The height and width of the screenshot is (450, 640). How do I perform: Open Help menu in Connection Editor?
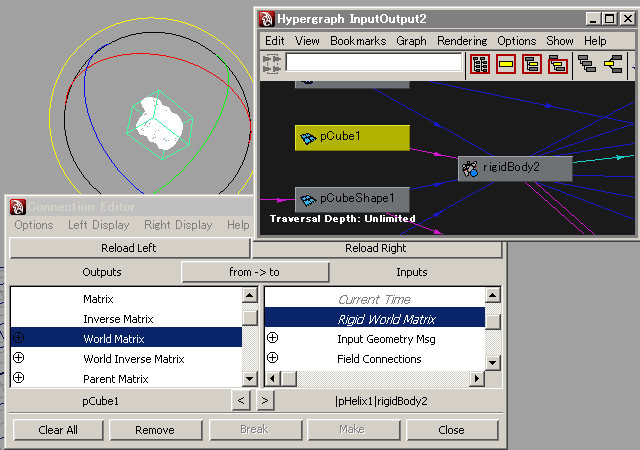click(x=238, y=225)
